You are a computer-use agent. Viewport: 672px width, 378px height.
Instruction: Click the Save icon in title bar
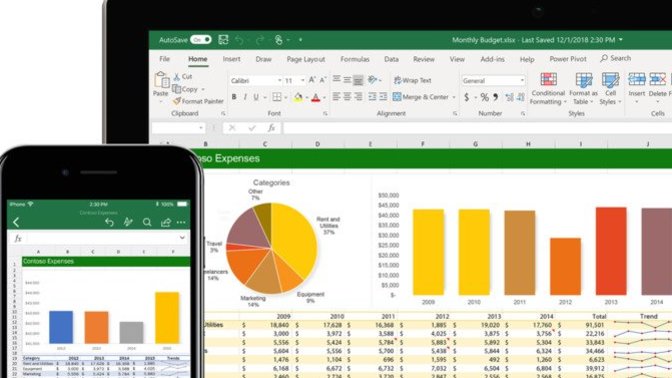(223, 40)
